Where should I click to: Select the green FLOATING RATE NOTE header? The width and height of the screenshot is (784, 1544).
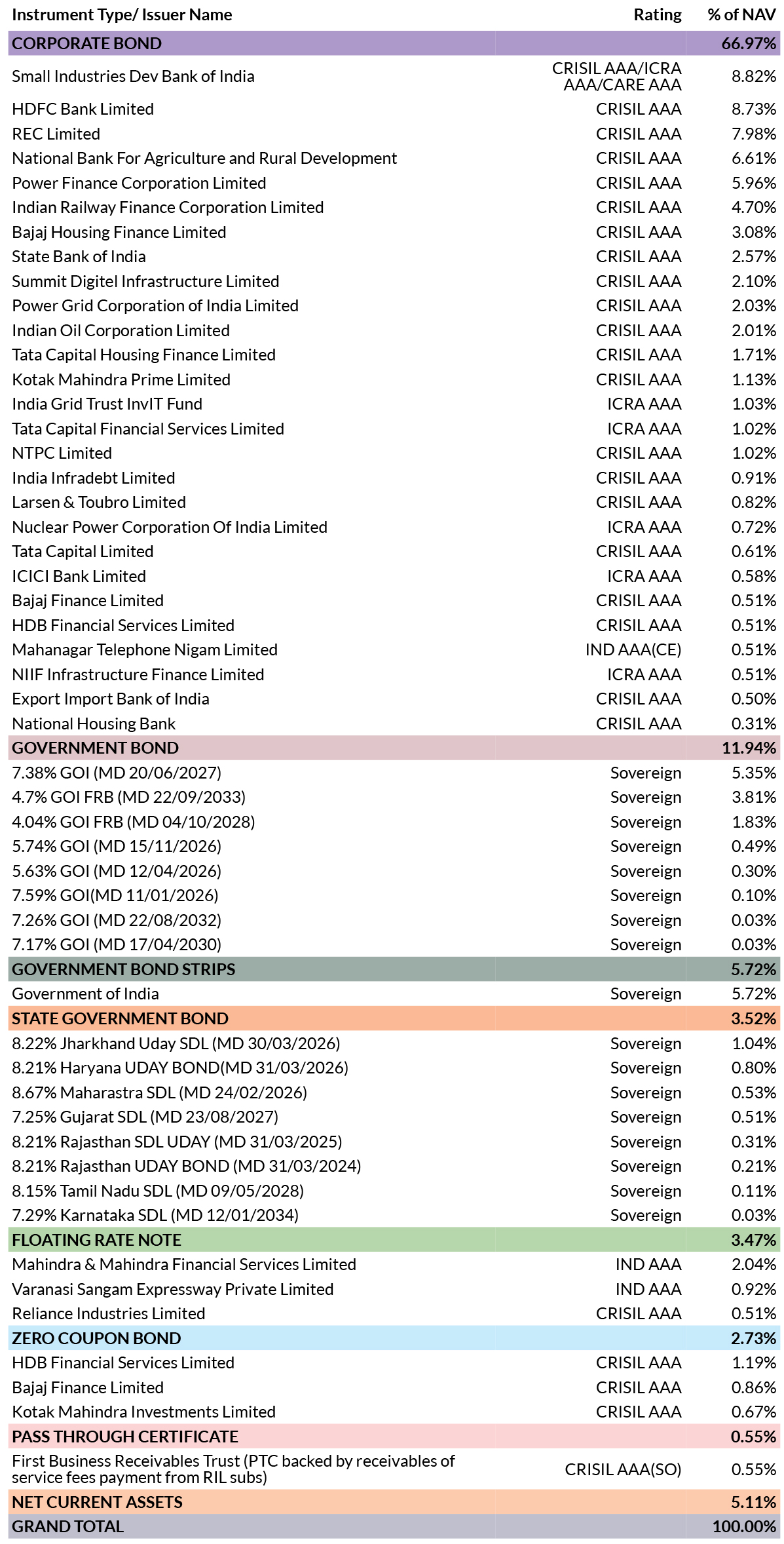pos(96,1240)
